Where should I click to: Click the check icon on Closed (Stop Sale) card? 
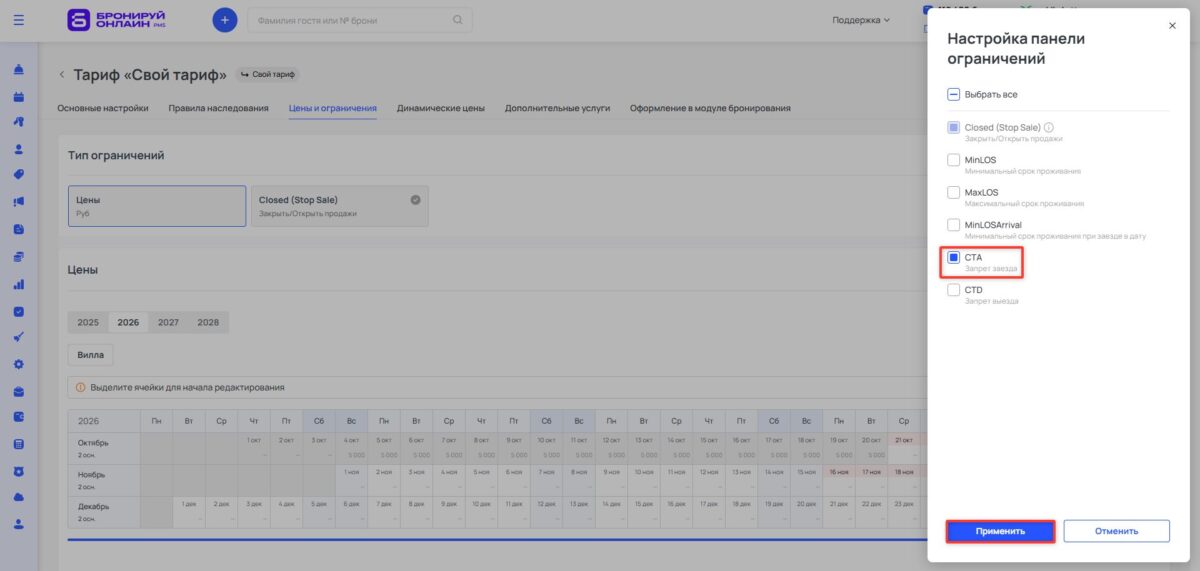415,199
